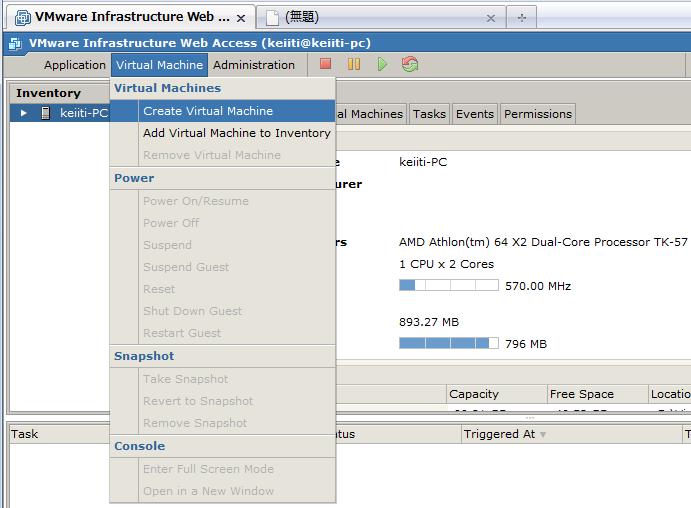This screenshot has width=691, height=508.
Task: Click the blank page icon on 無題 tab
Action: click(272, 18)
